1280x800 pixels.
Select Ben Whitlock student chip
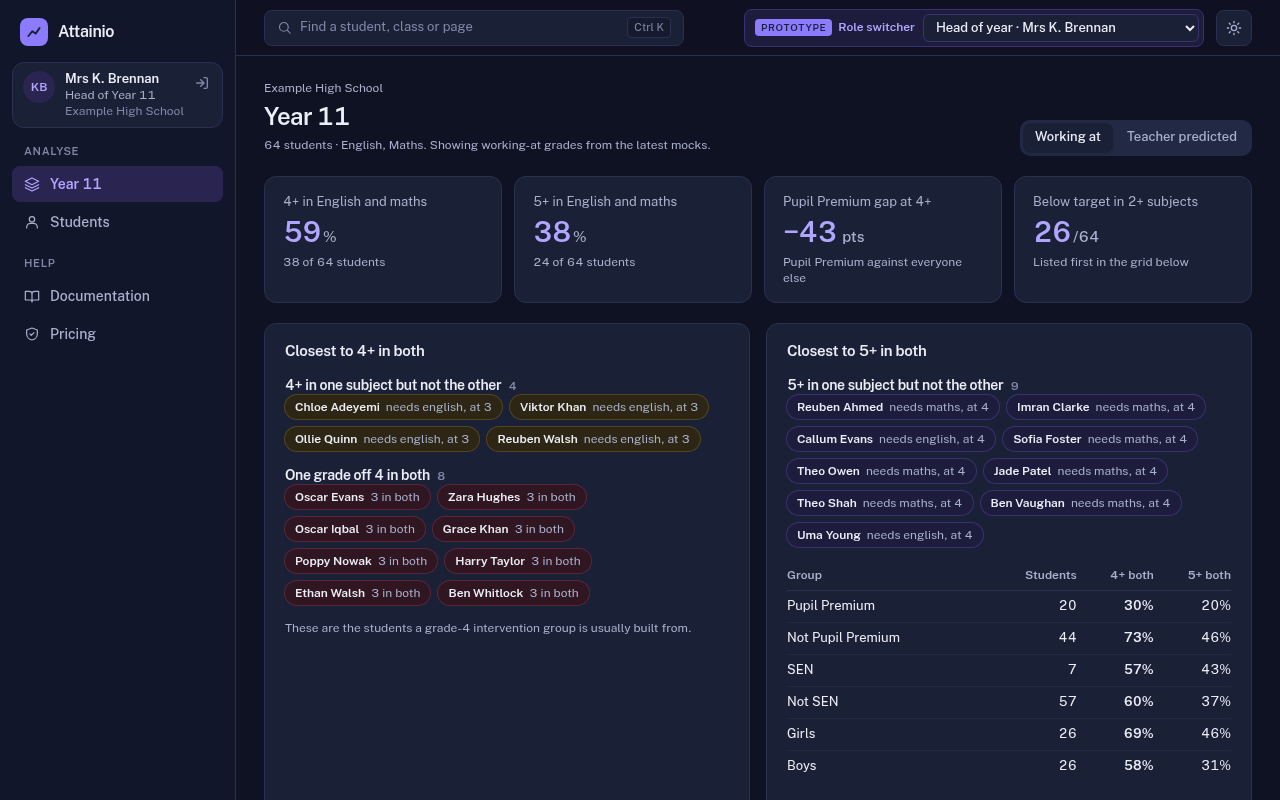coord(514,593)
